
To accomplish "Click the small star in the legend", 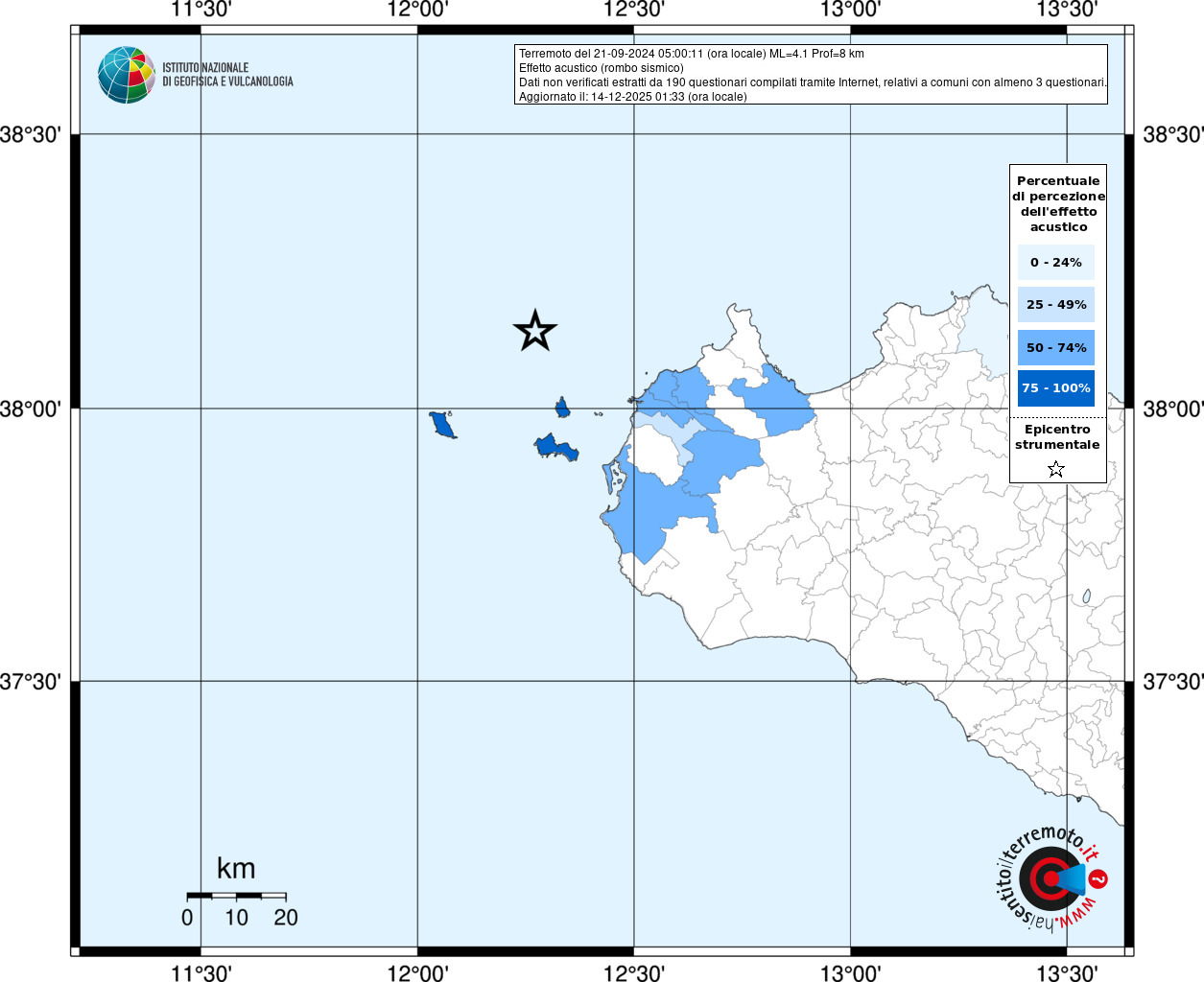I will pos(1056,469).
